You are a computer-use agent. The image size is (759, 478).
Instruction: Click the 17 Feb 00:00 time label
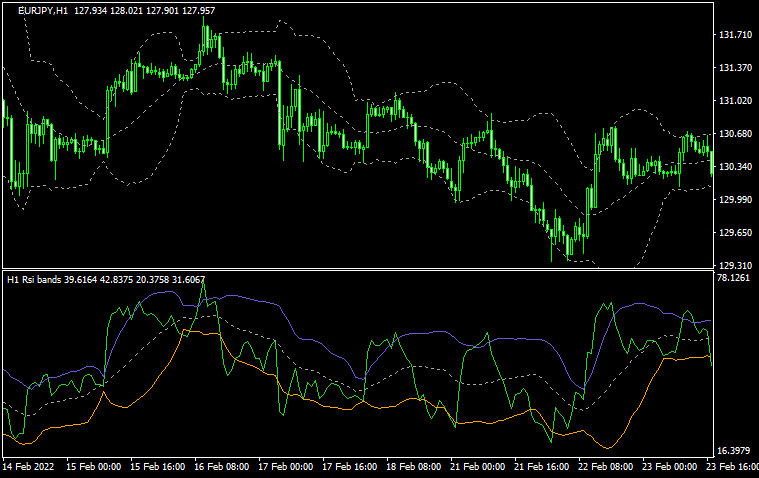coord(286,467)
